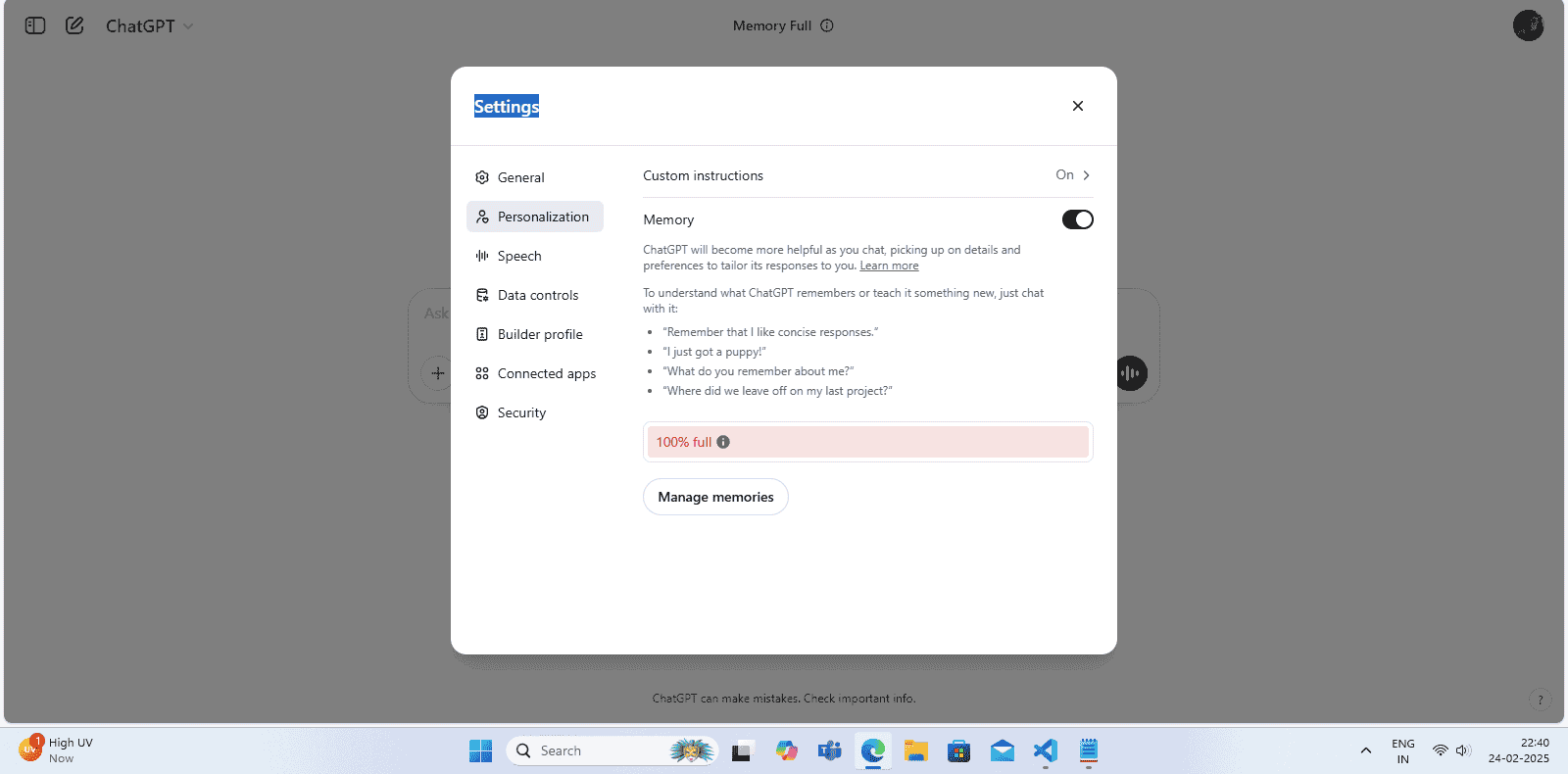Open the Builder profile tab

click(x=535, y=334)
